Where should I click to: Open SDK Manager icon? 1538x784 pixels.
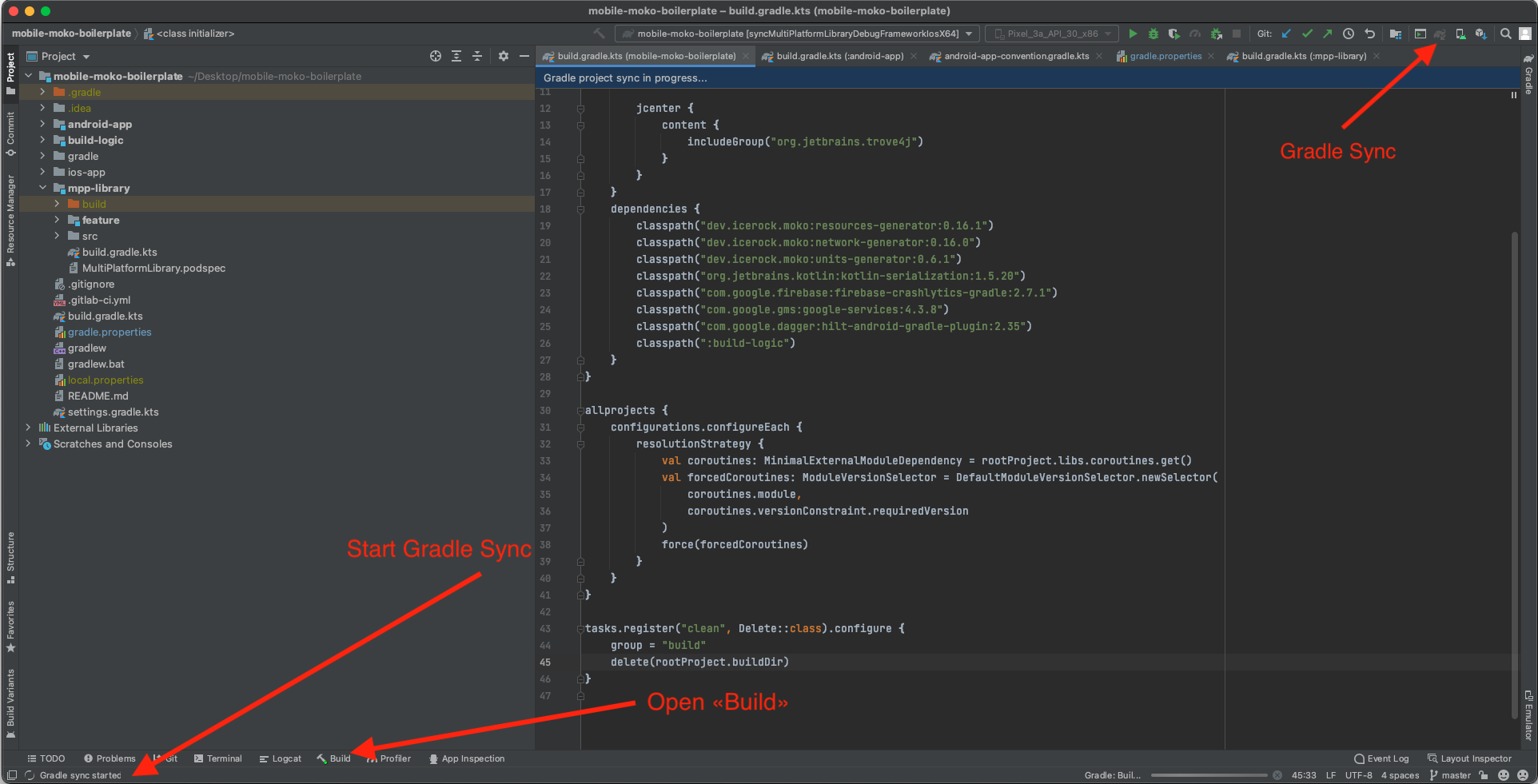click(1480, 34)
